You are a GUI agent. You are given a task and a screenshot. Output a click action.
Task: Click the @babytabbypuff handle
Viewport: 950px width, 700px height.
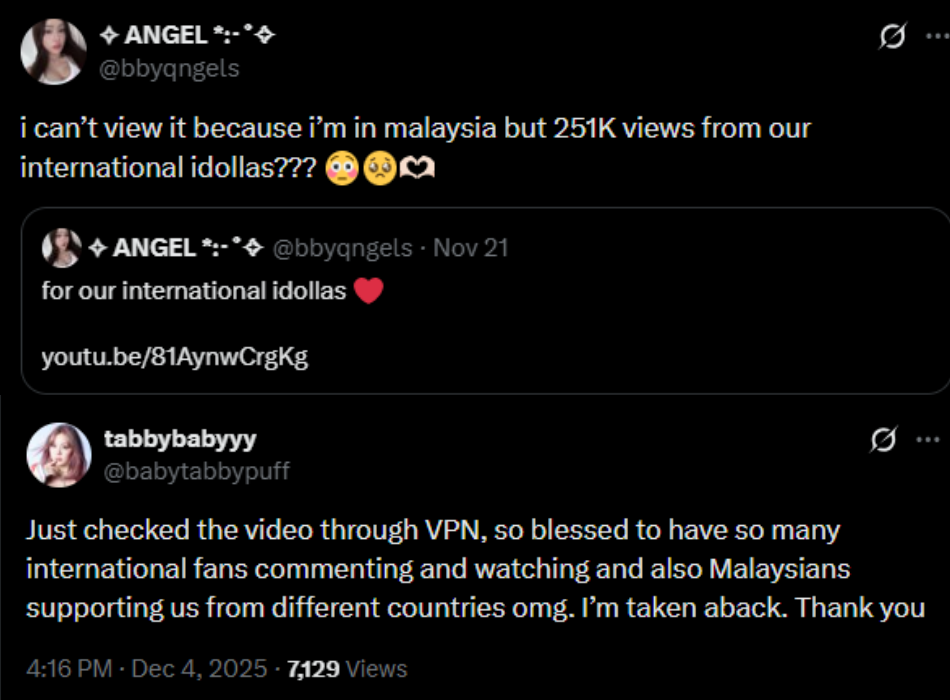[x=196, y=471]
